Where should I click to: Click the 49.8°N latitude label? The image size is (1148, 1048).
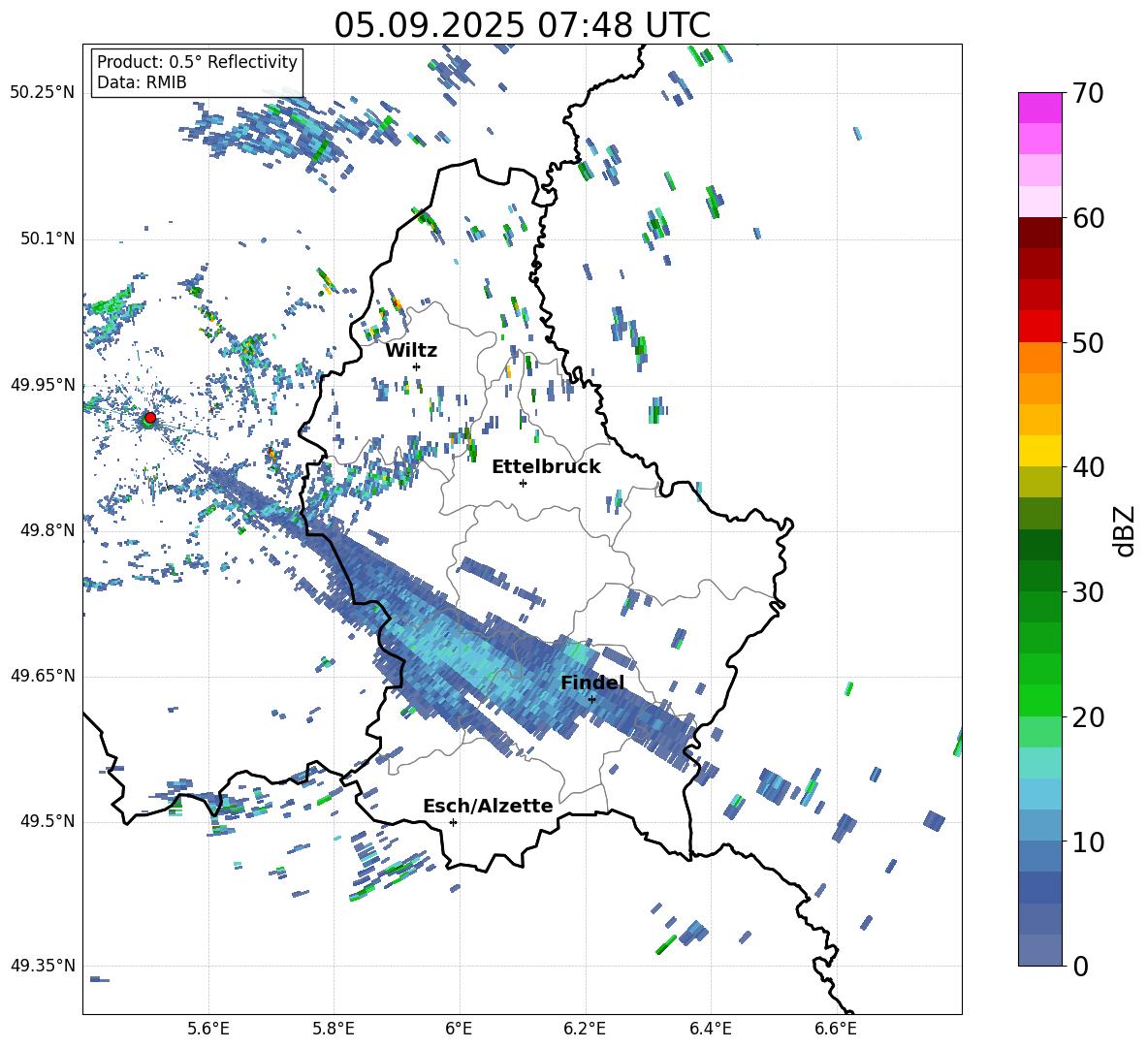pos(47,530)
